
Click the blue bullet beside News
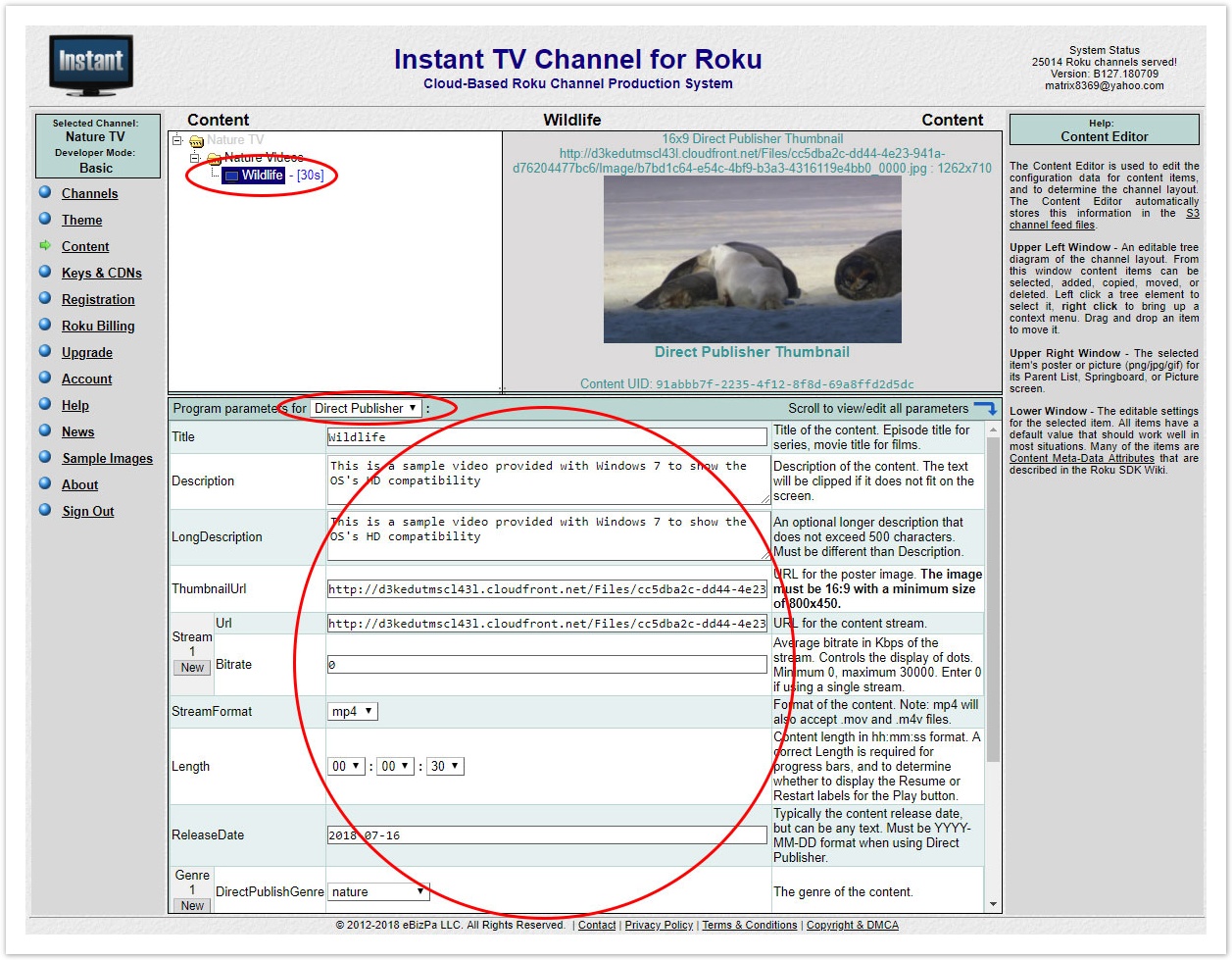coord(45,430)
